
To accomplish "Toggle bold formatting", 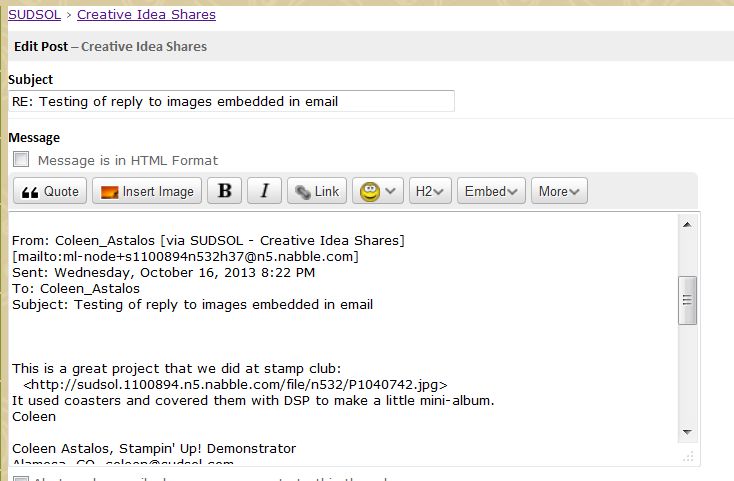I will pyautogui.click(x=224, y=191).
